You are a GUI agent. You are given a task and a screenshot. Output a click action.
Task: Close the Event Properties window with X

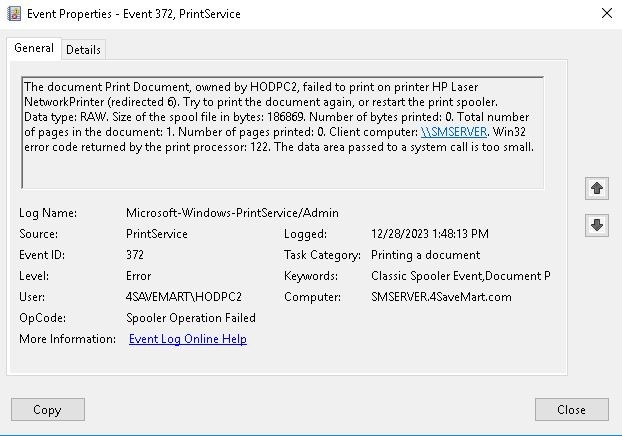607,13
